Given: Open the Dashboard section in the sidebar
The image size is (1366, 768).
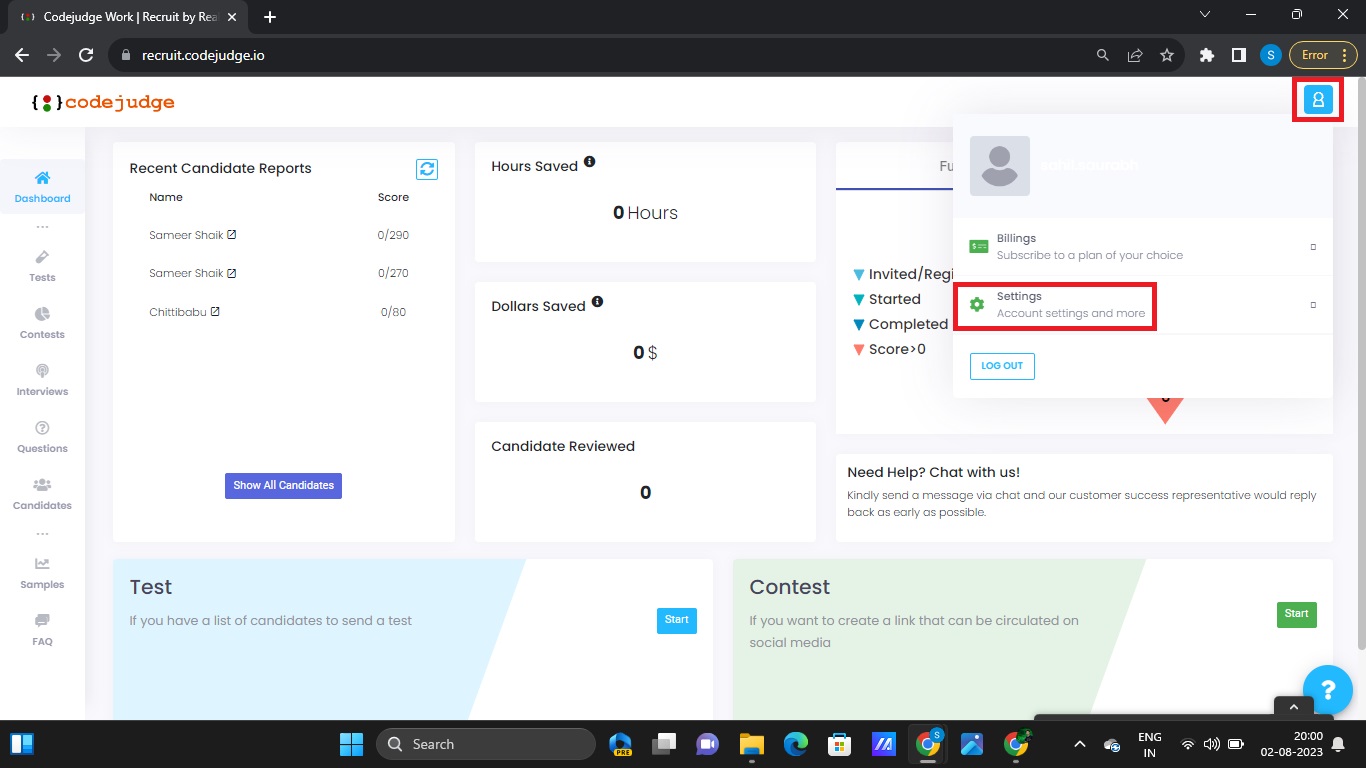Looking at the screenshot, I should click(42, 184).
